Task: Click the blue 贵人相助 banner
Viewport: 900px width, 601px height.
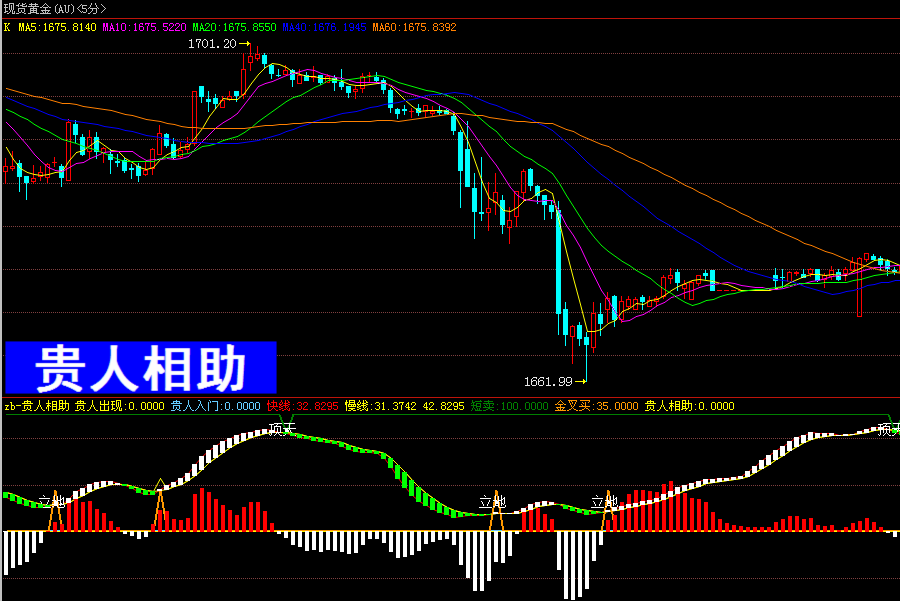Action: coord(141,368)
